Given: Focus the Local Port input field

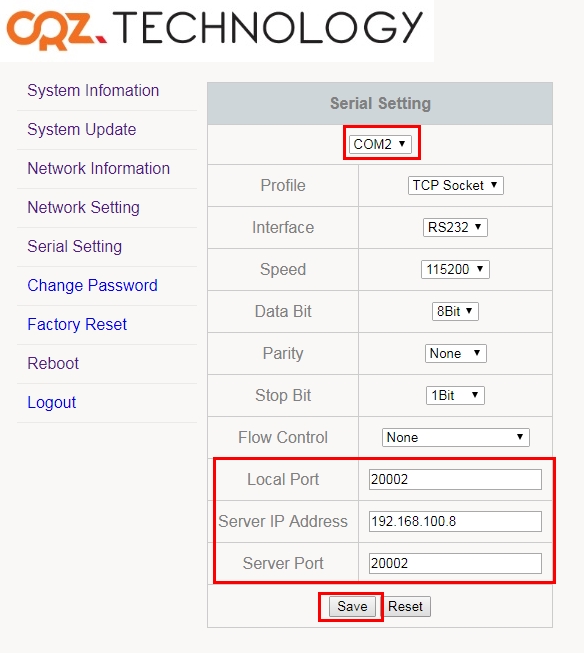Looking at the screenshot, I should [x=455, y=480].
